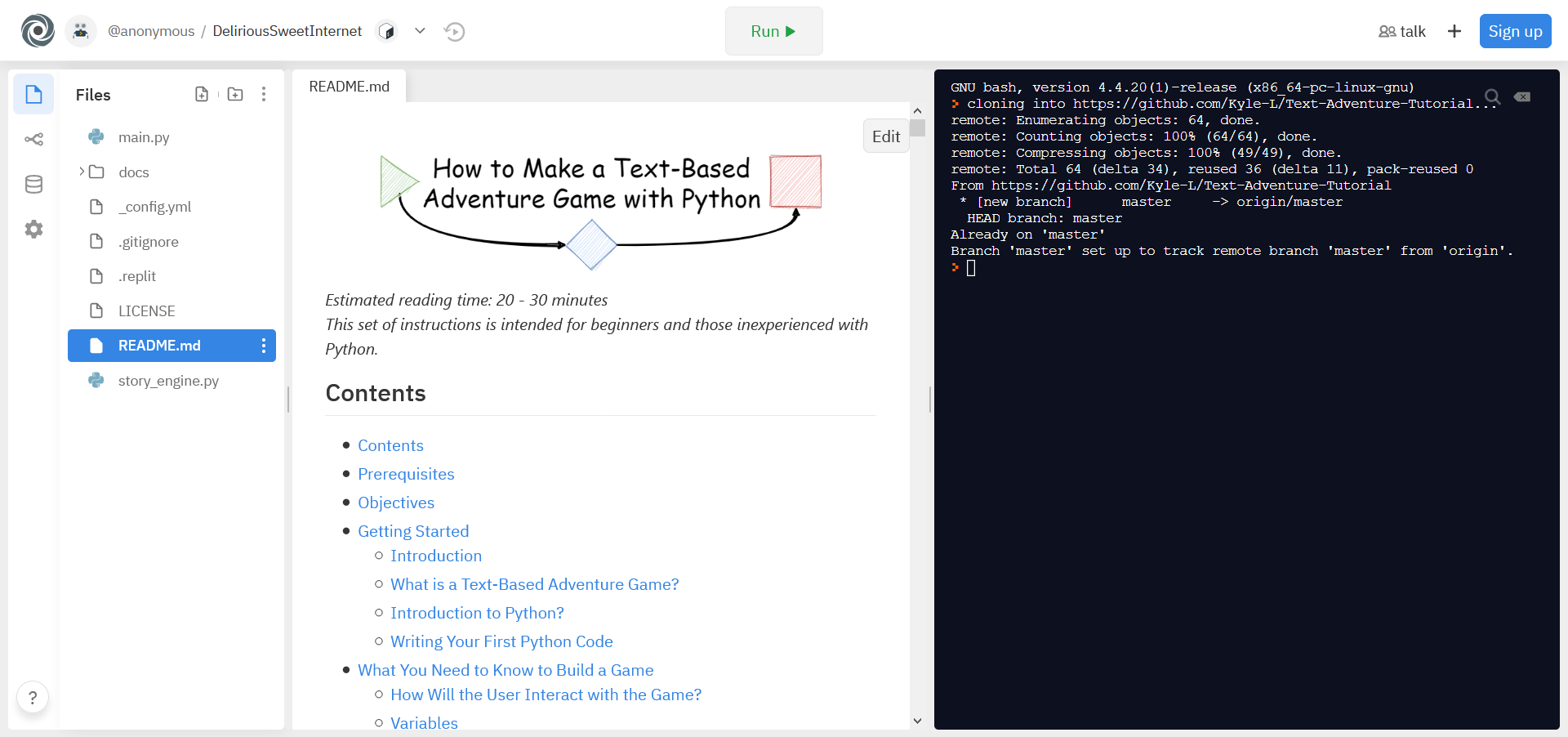This screenshot has width=1568, height=737.
Task: Clear the console with the clear icon
Action: (1522, 96)
